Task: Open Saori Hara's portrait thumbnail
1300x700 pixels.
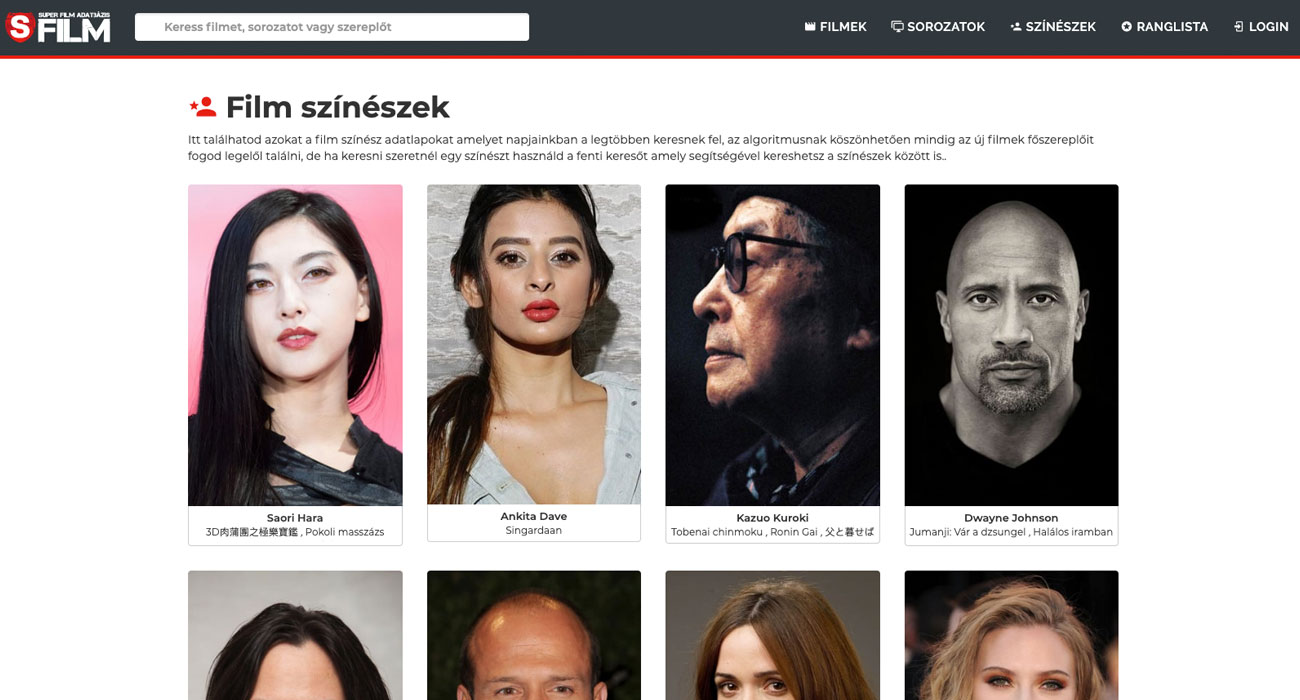Action: coord(295,345)
